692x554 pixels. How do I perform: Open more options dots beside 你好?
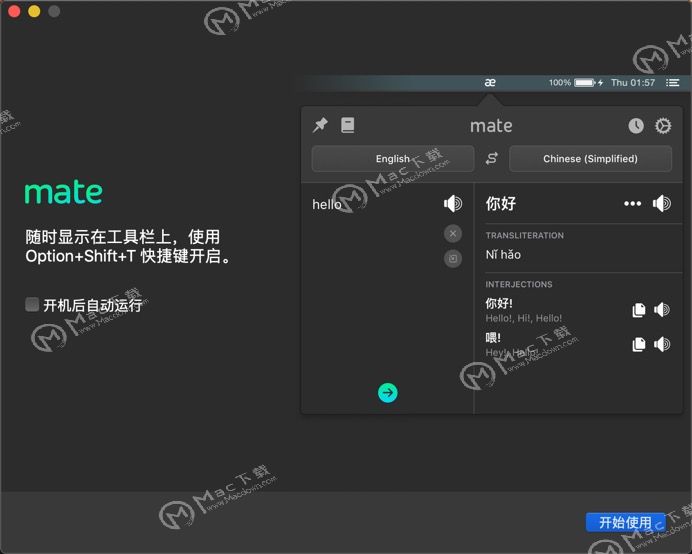coord(632,204)
